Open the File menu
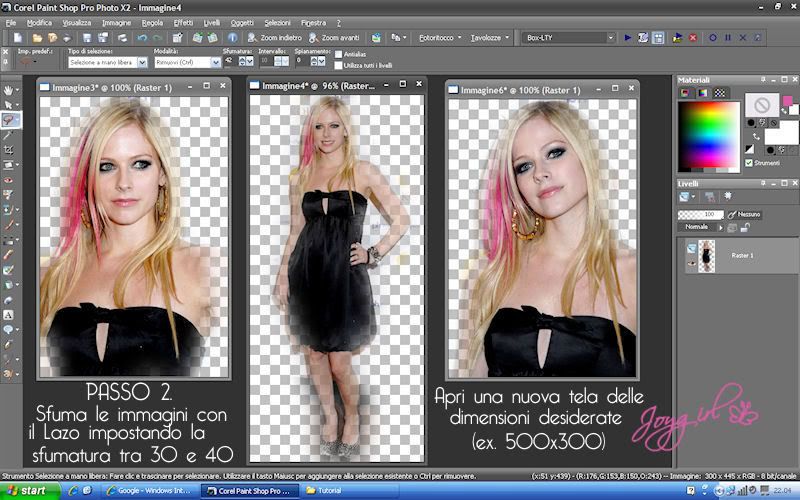This screenshot has height=500, width=800. [11, 23]
